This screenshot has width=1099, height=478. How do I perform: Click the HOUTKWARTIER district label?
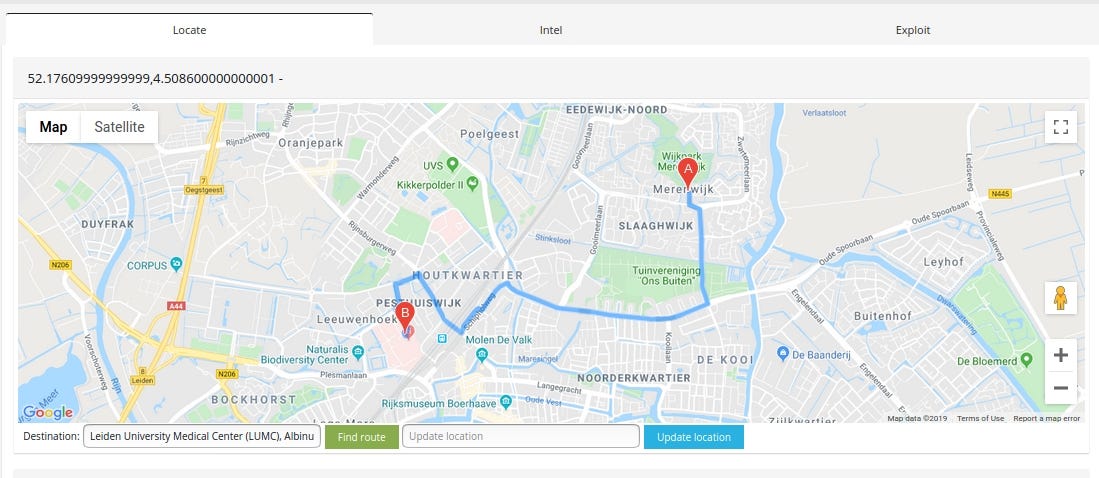467,275
